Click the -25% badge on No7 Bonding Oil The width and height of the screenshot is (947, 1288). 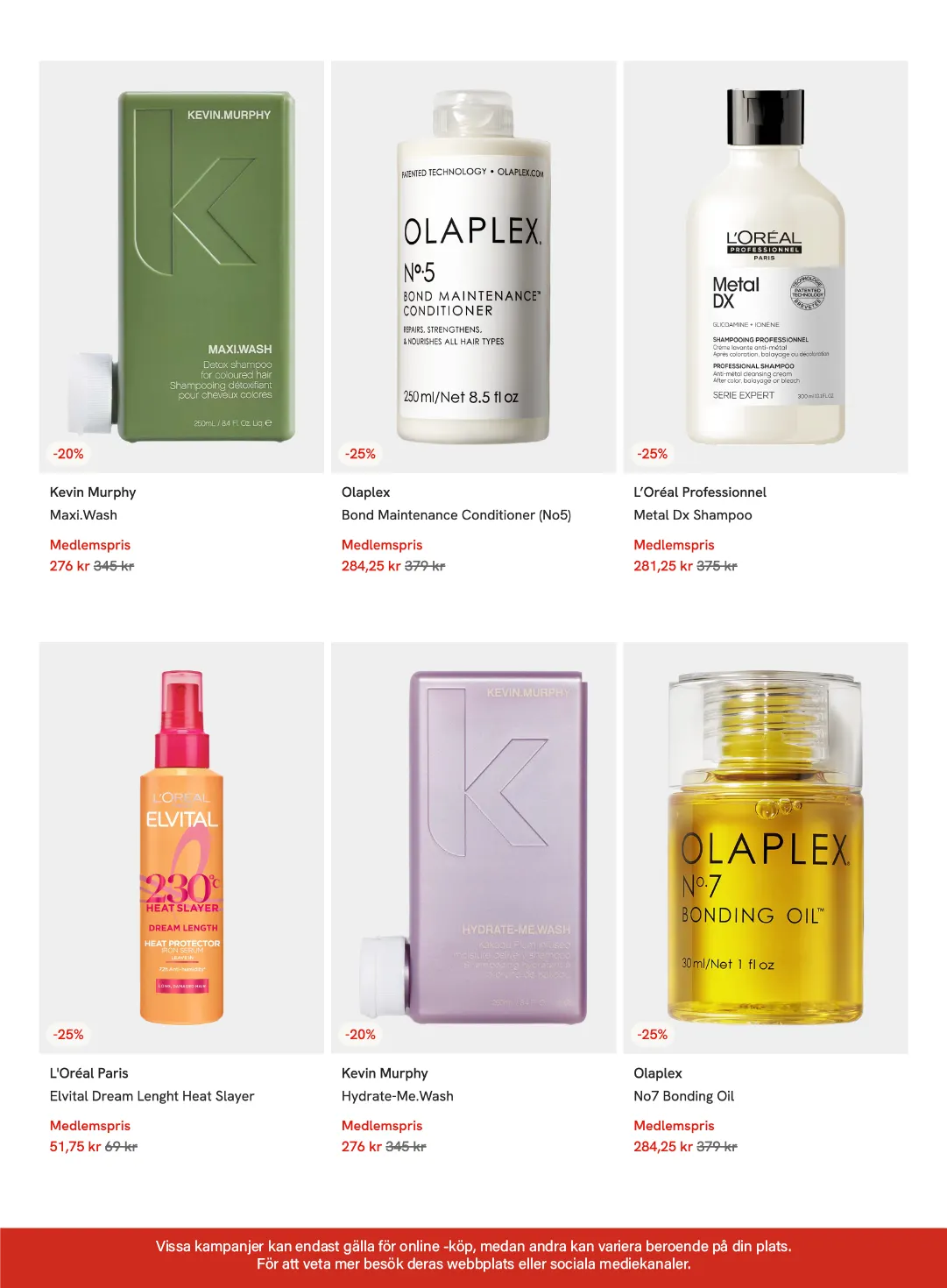click(x=653, y=1035)
